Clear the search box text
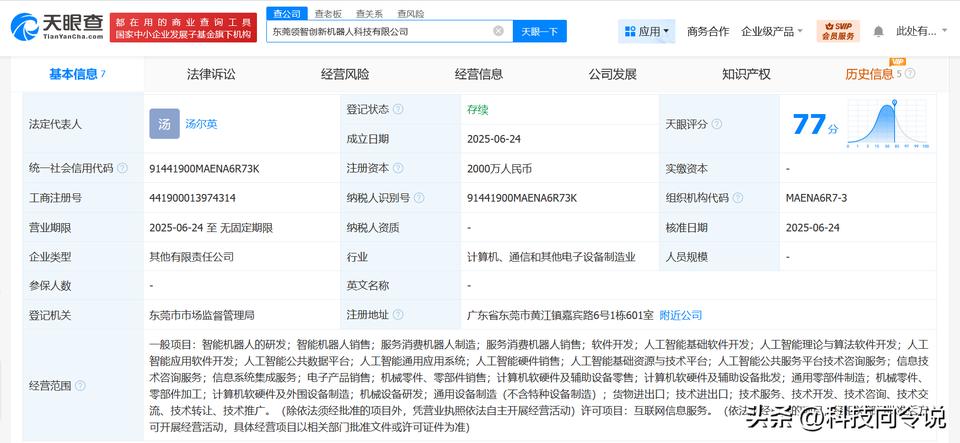This screenshot has width=960, height=443. 498,31
